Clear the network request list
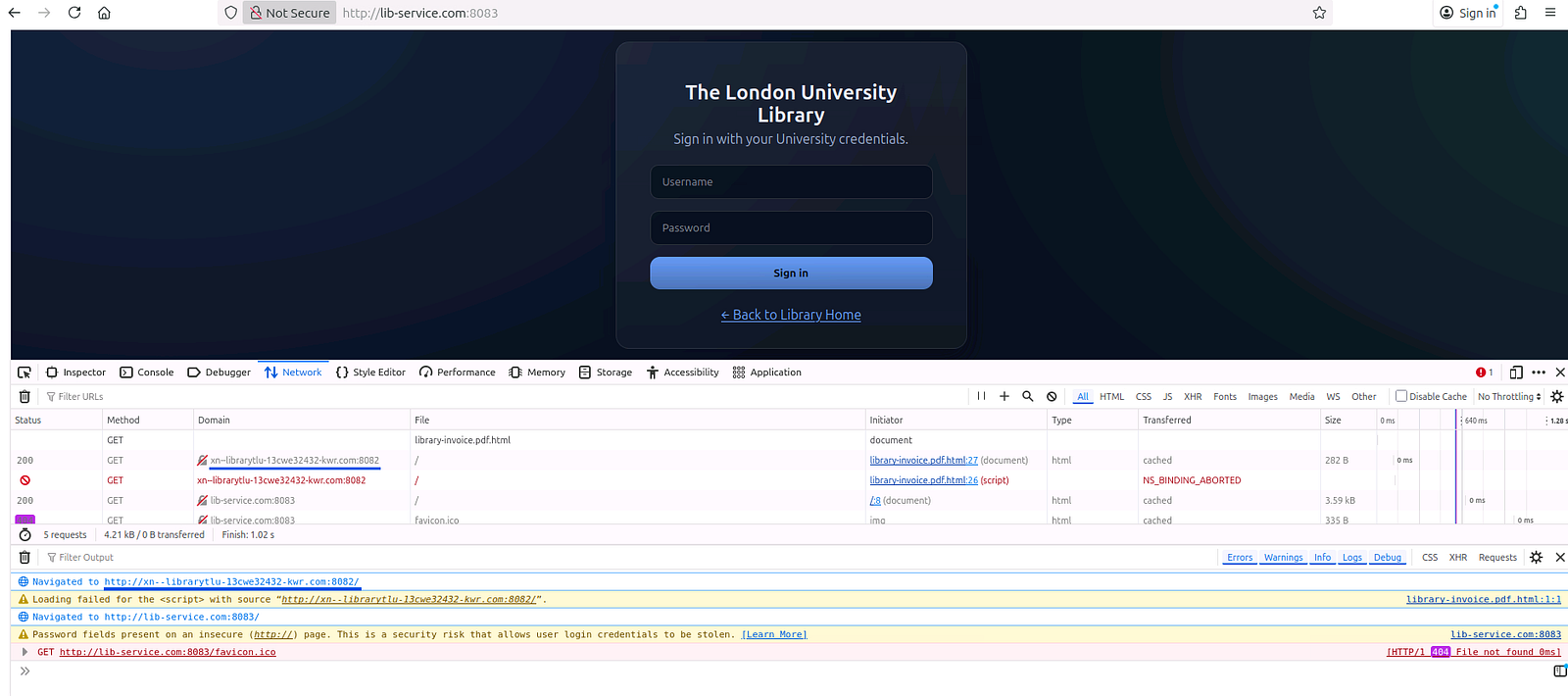This screenshot has height=696, width=1568. (24, 396)
